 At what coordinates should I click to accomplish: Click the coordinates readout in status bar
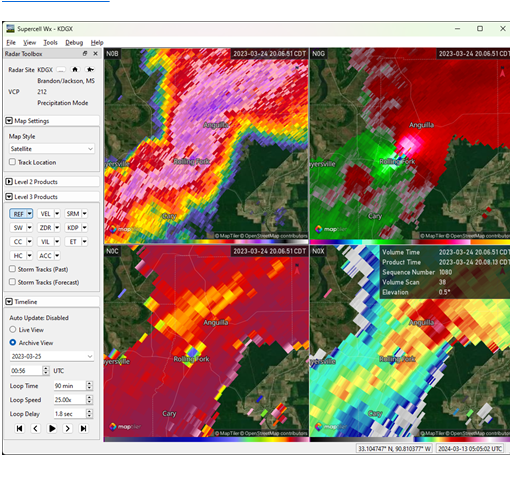pyautogui.click(x=394, y=449)
